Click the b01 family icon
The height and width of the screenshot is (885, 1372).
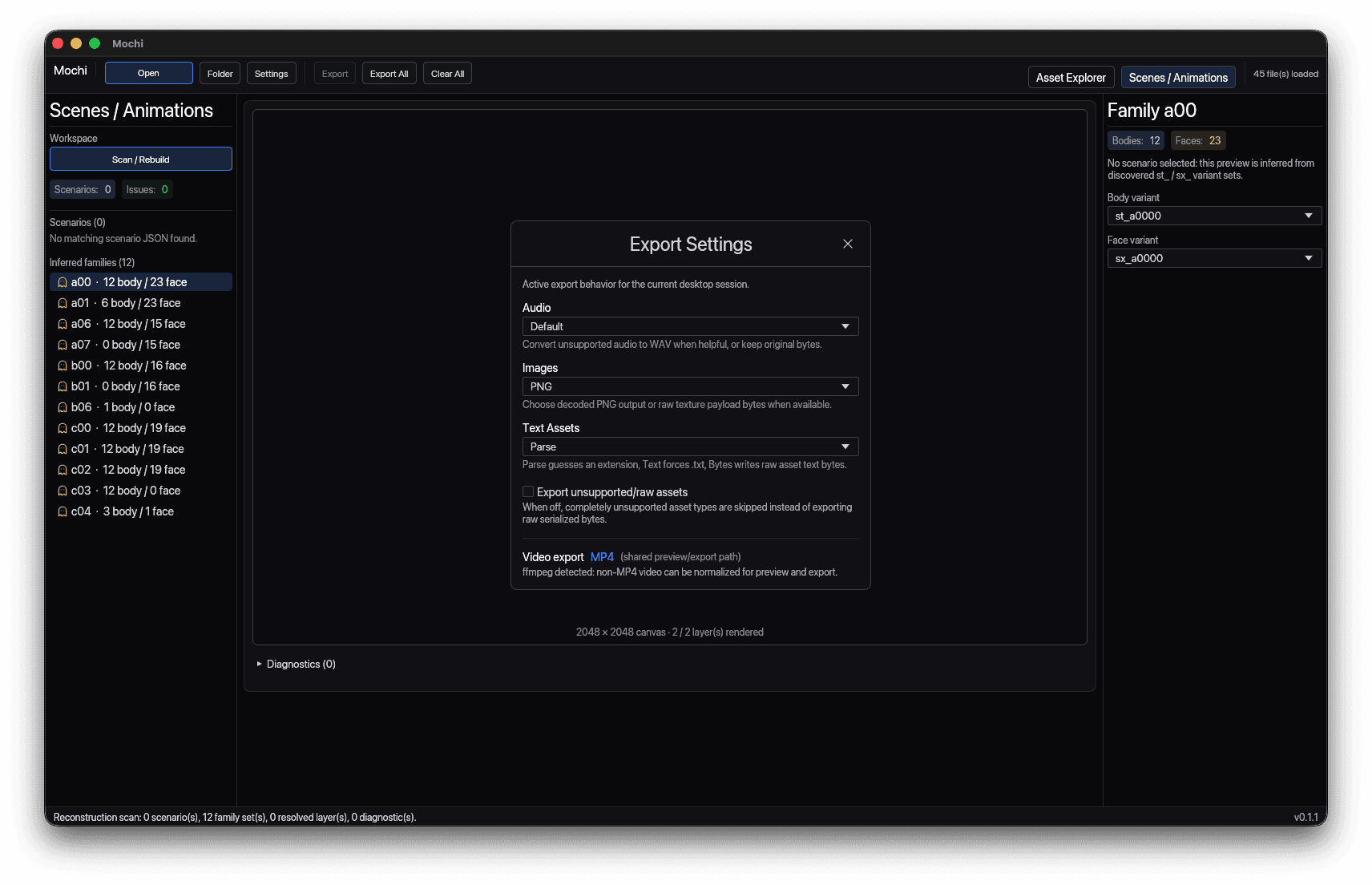(x=63, y=386)
